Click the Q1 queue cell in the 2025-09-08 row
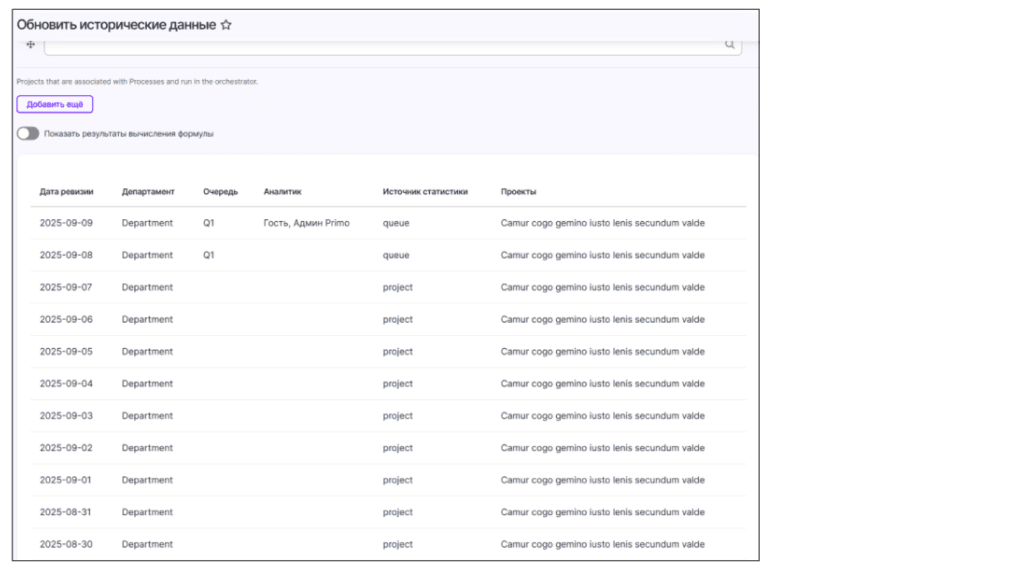This screenshot has width=1025, height=570. tap(209, 255)
